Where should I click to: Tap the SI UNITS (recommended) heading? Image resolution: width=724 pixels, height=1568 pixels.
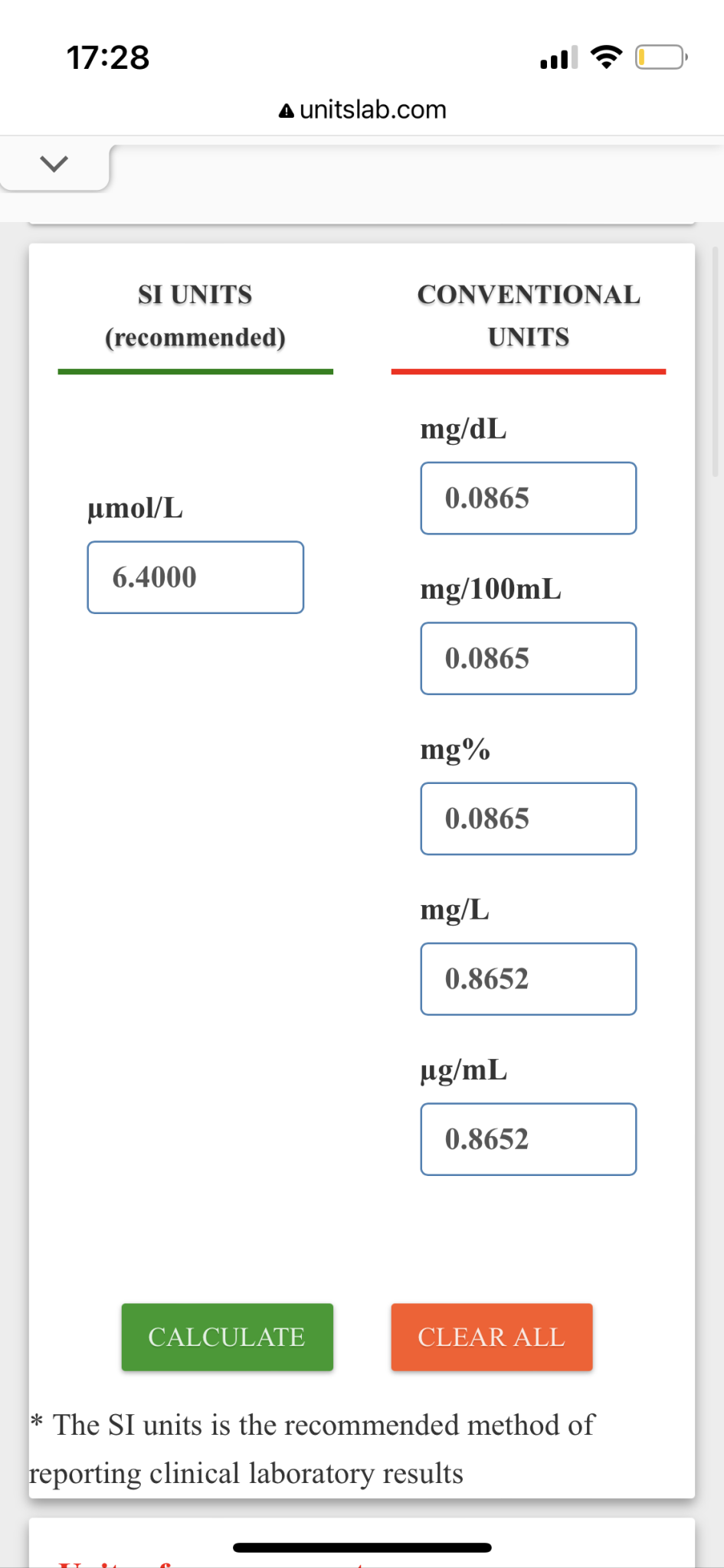tap(195, 315)
